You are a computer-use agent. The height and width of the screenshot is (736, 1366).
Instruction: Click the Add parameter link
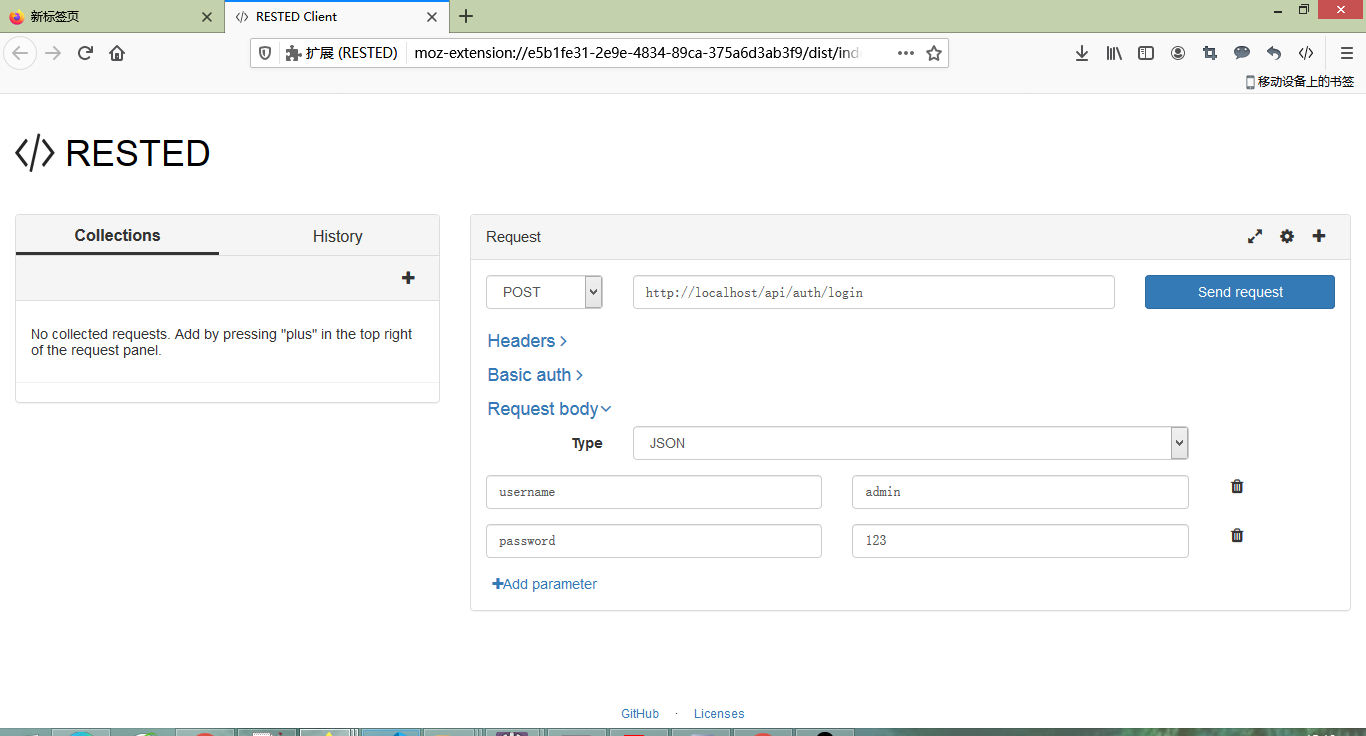[x=545, y=584]
